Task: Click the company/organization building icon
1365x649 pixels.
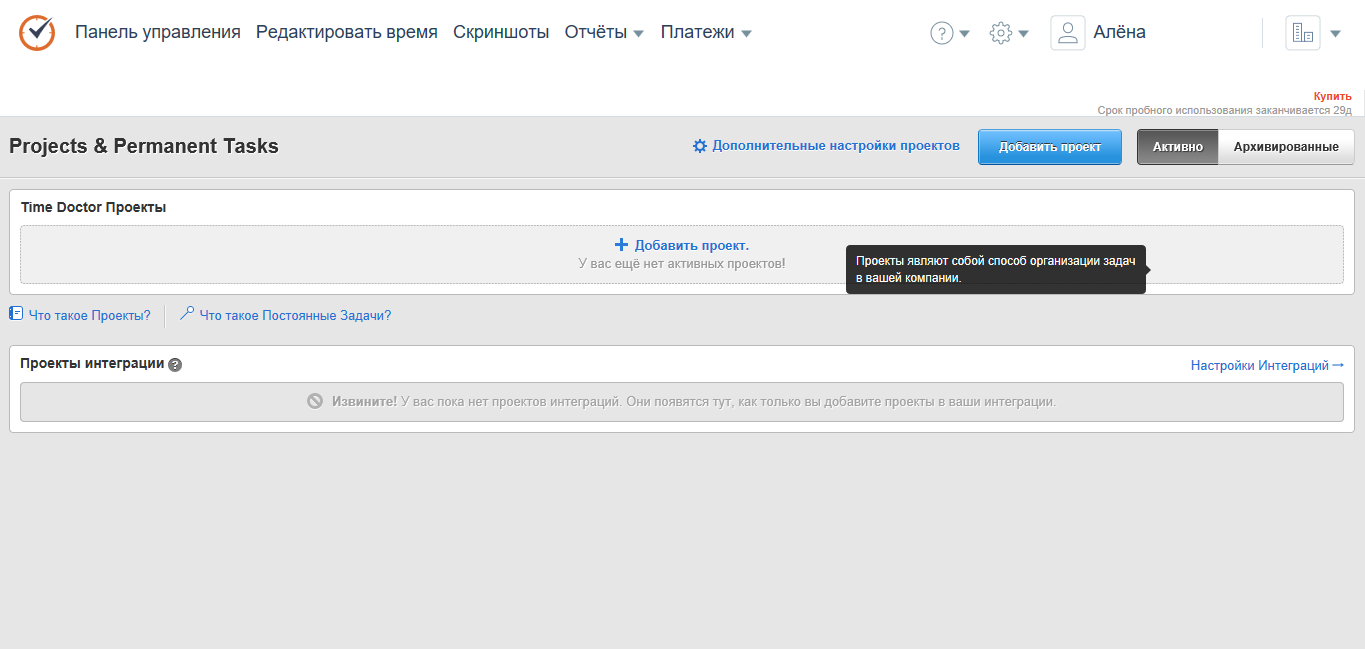Action: [1302, 32]
